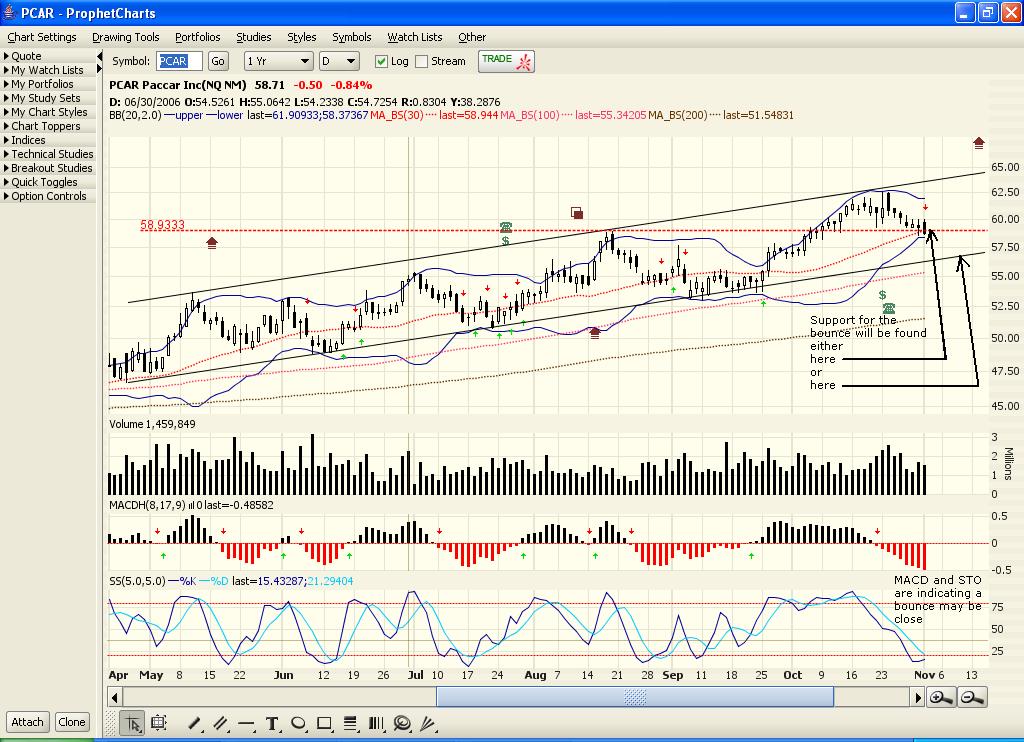Click the house marker under the mid-August lower band
The width and height of the screenshot is (1024, 742).
point(594,332)
